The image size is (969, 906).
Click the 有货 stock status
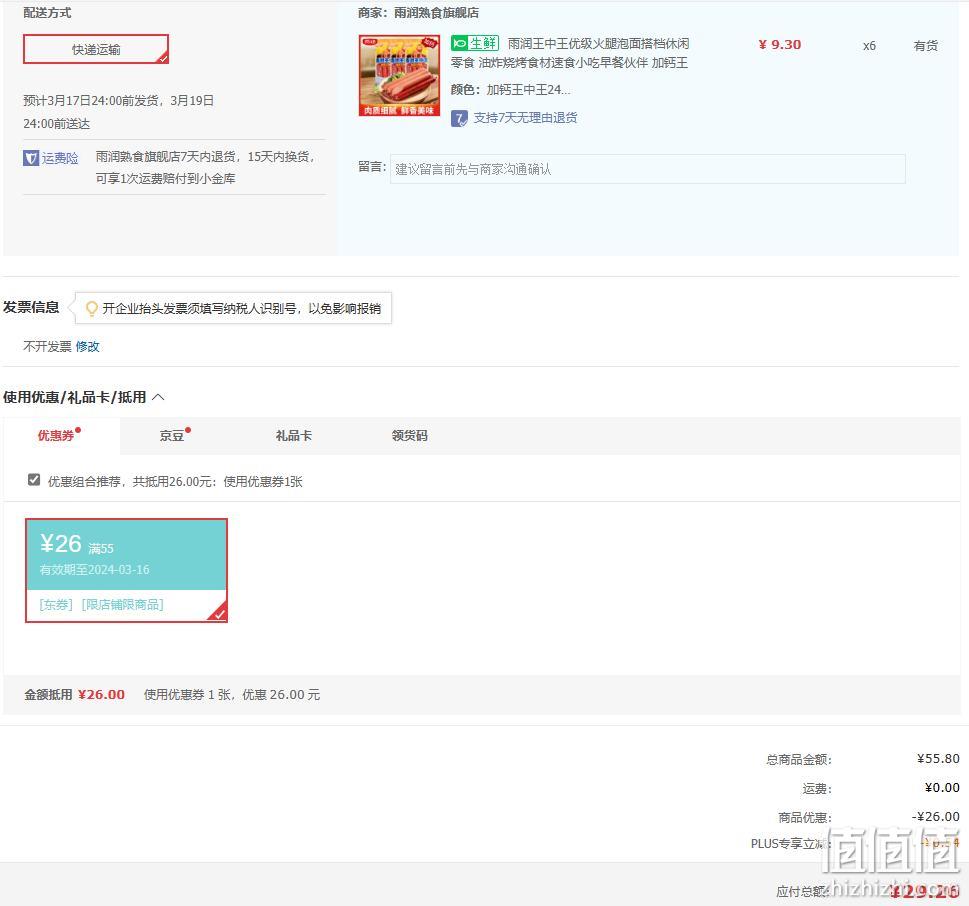pos(926,46)
